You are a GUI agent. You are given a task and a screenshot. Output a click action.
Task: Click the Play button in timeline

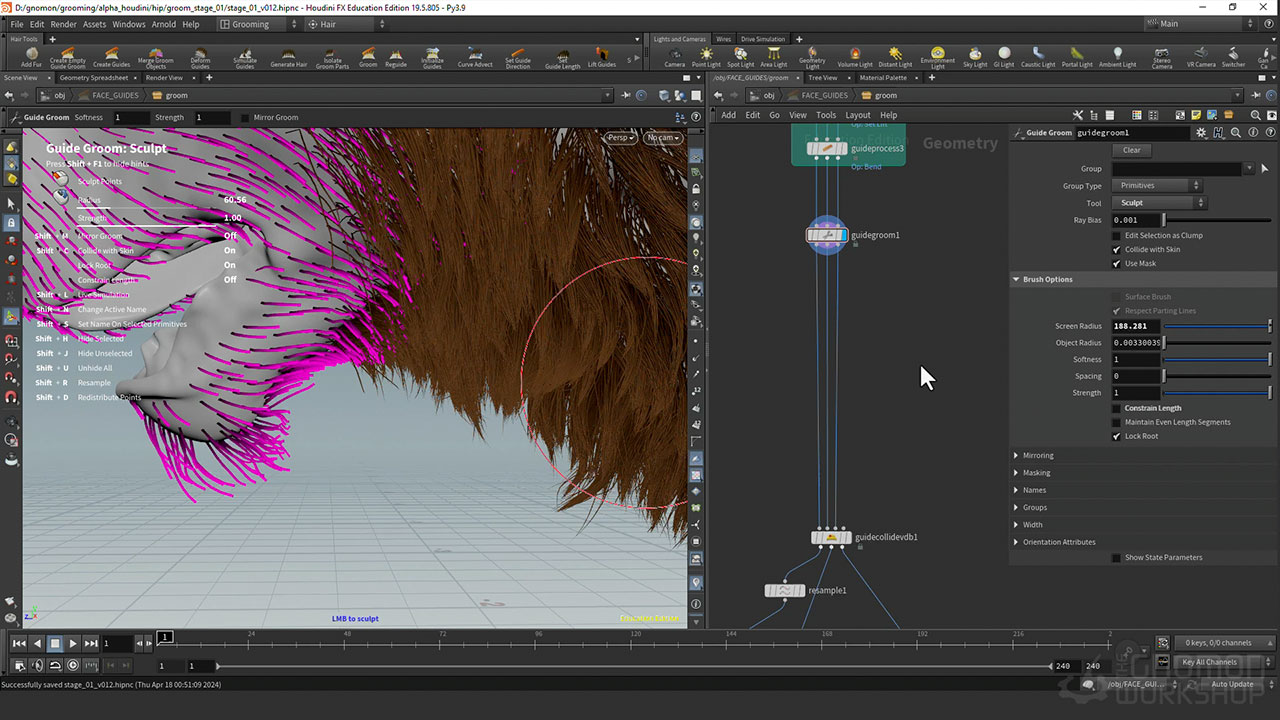pos(73,644)
